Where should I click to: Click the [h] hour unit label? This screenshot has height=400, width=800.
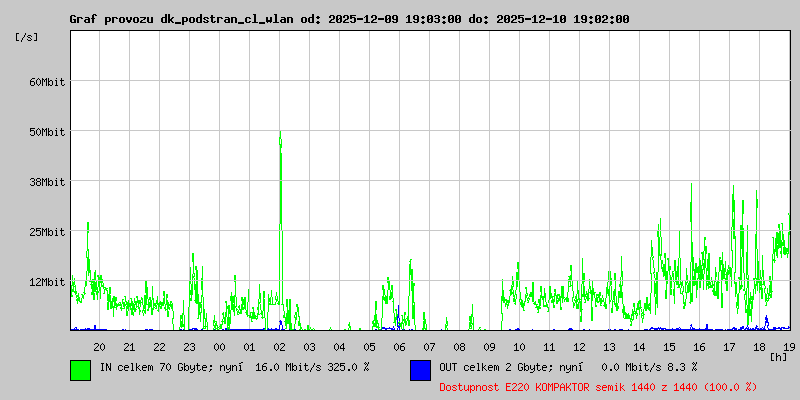[779, 357]
